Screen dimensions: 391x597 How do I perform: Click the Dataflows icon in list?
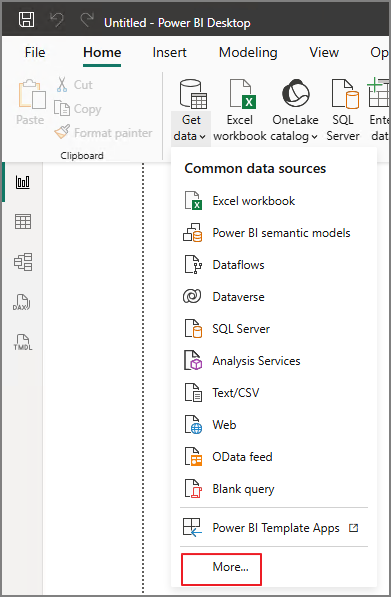(193, 265)
